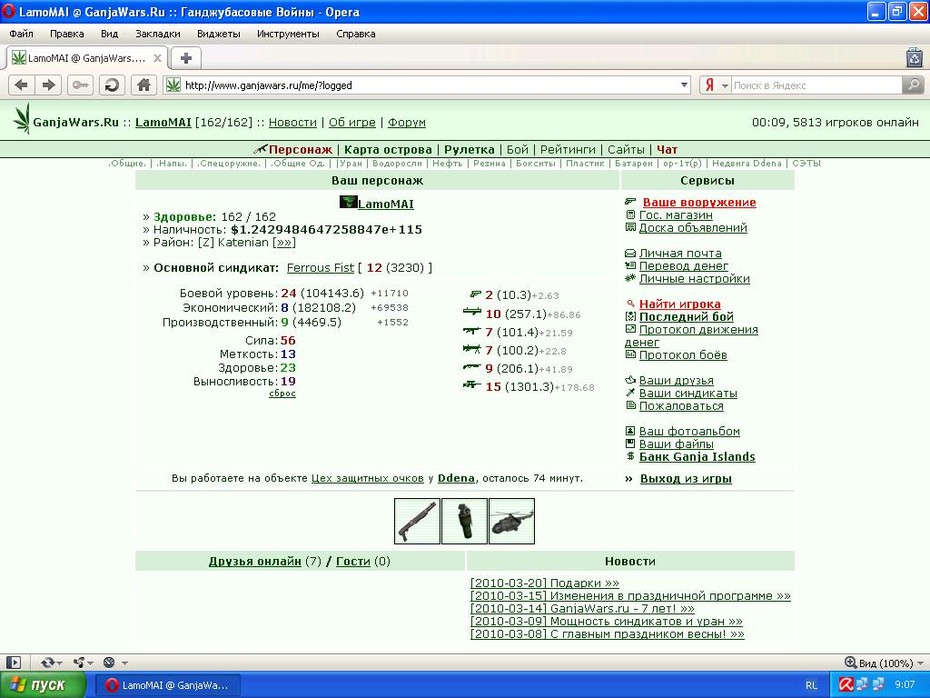Open the search engine selector dropdown
Image resolution: width=930 pixels, height=698 pixels.
point(725,85)
